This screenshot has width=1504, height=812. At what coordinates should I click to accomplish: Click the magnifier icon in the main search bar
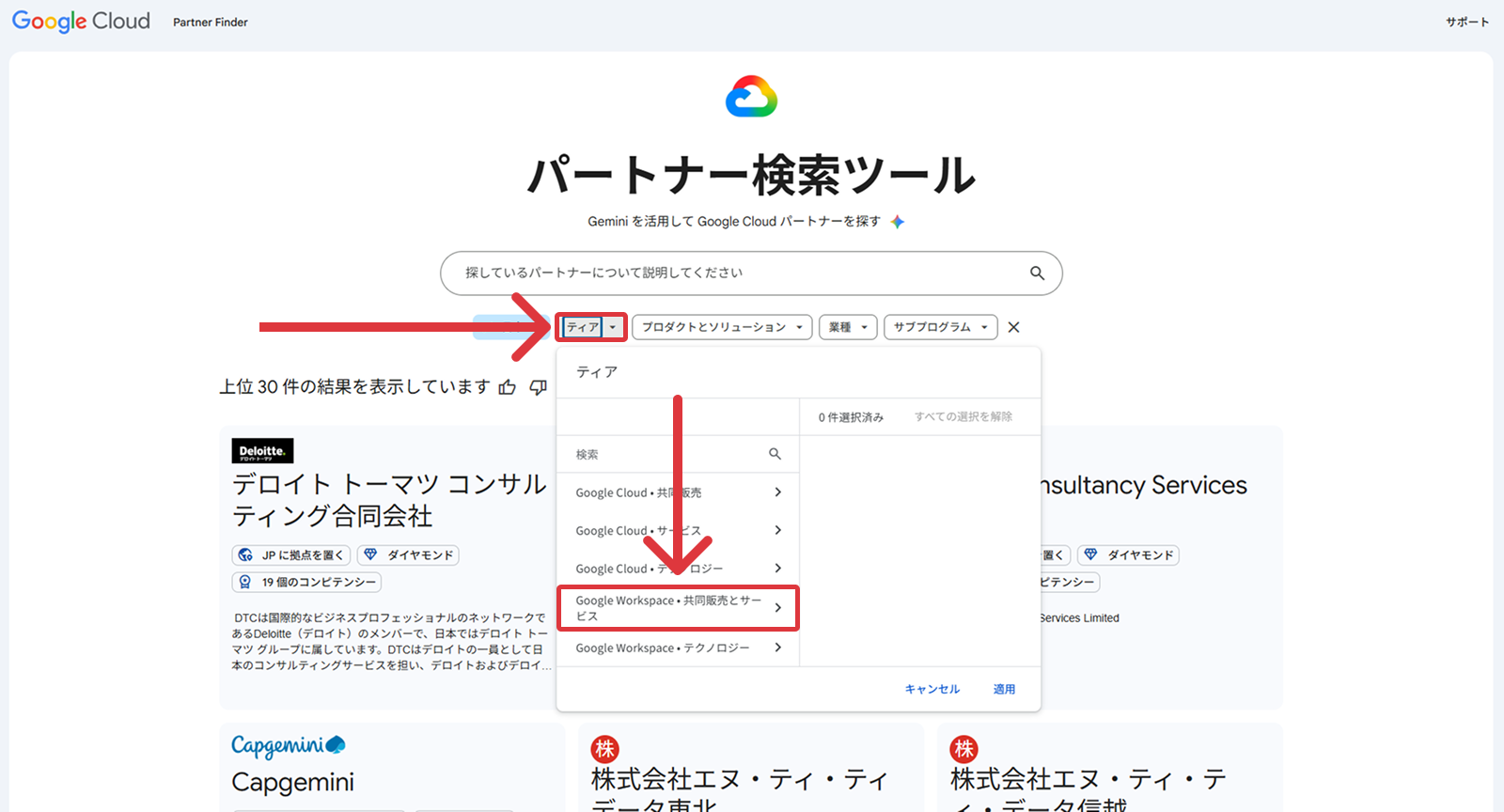[1037, 273]
